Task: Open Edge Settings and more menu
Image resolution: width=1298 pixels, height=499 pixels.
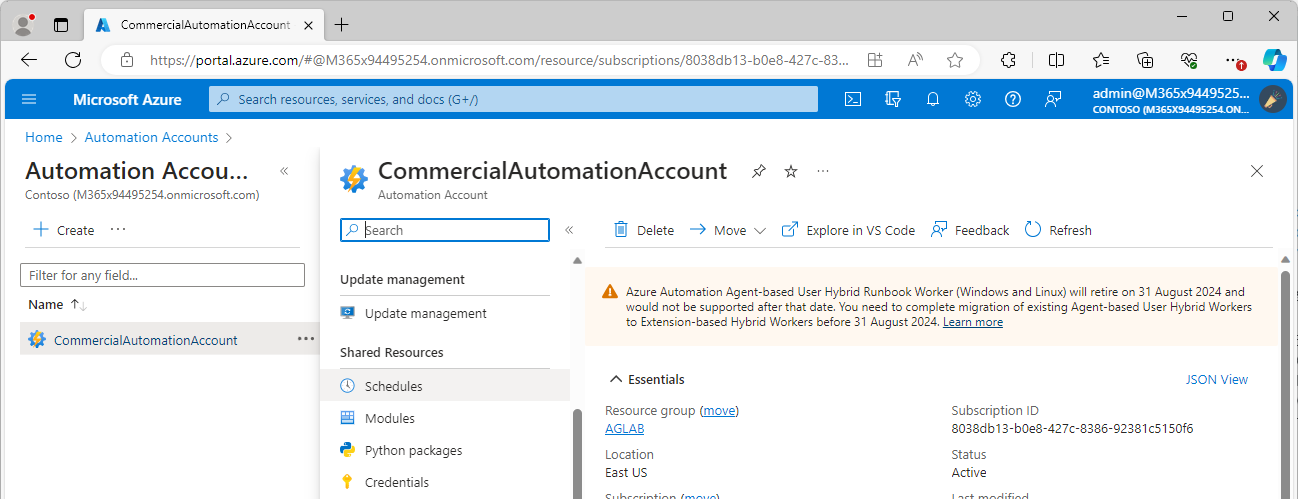Action: pos(1234,60)
